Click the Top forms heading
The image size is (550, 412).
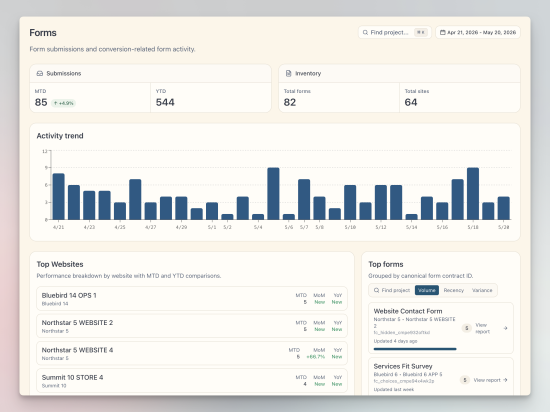click(385, 264)
